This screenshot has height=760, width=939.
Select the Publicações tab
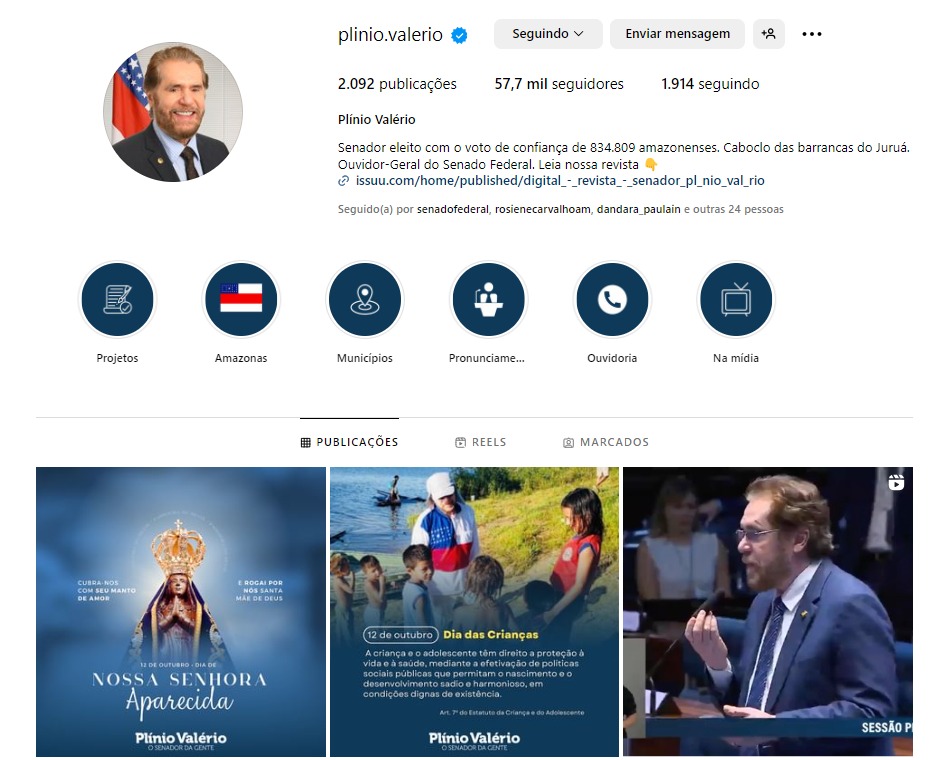click(x=349, y=442)
